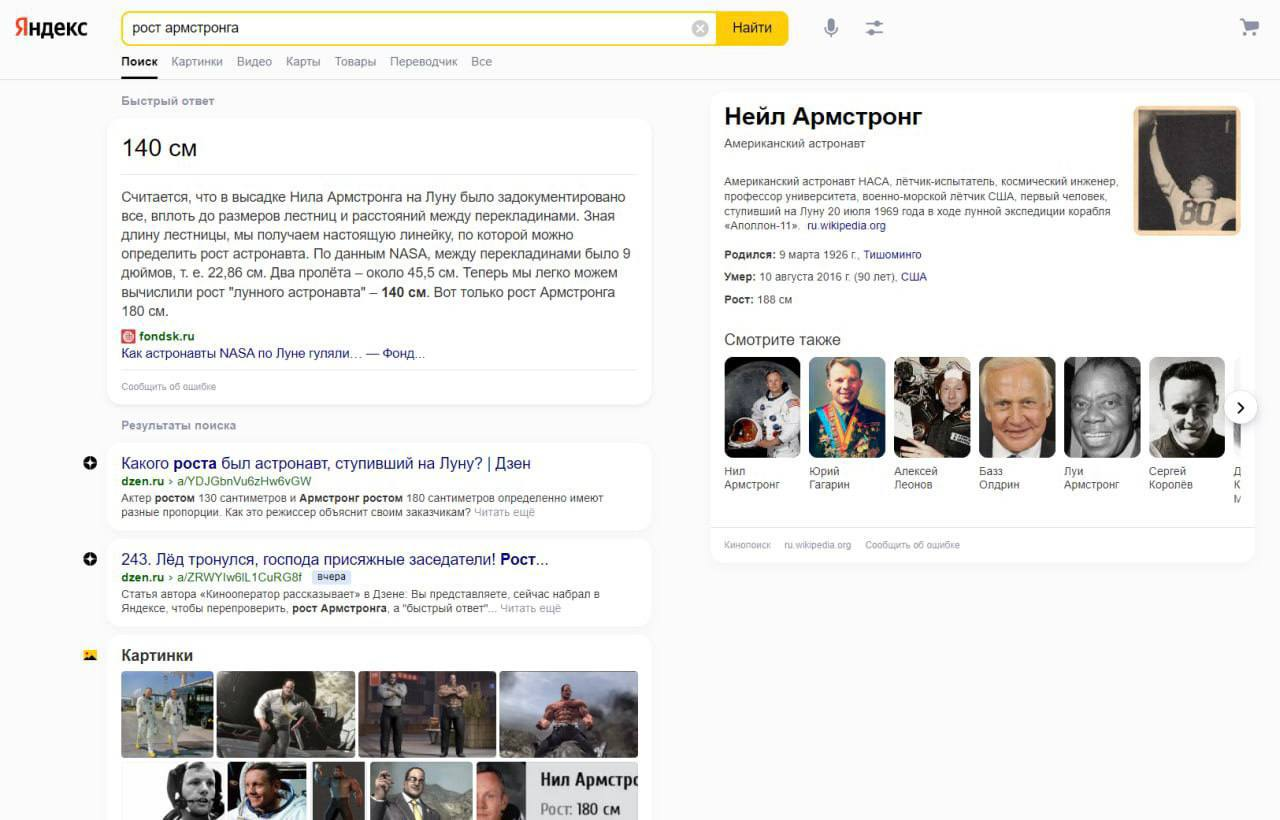Screen dimensions: 1280x820
Task: Click 'Рост: 188 см' in info card
Action: [x=758, y=299]
